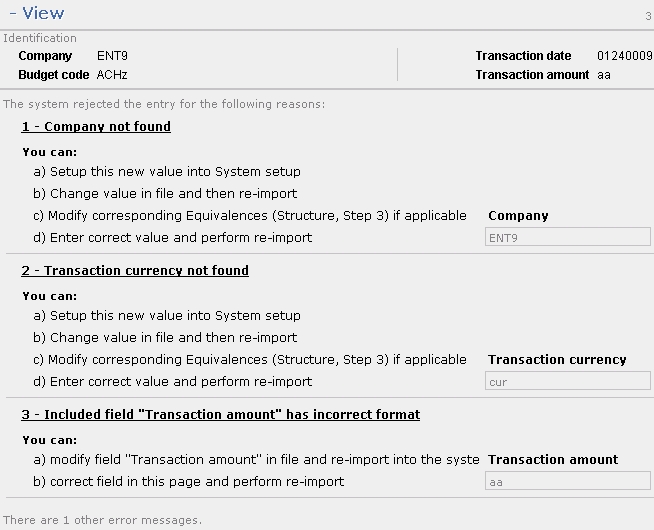Click the Identification section label
Viewport: 654px width, 530px height.
click(x=40, y=39)
